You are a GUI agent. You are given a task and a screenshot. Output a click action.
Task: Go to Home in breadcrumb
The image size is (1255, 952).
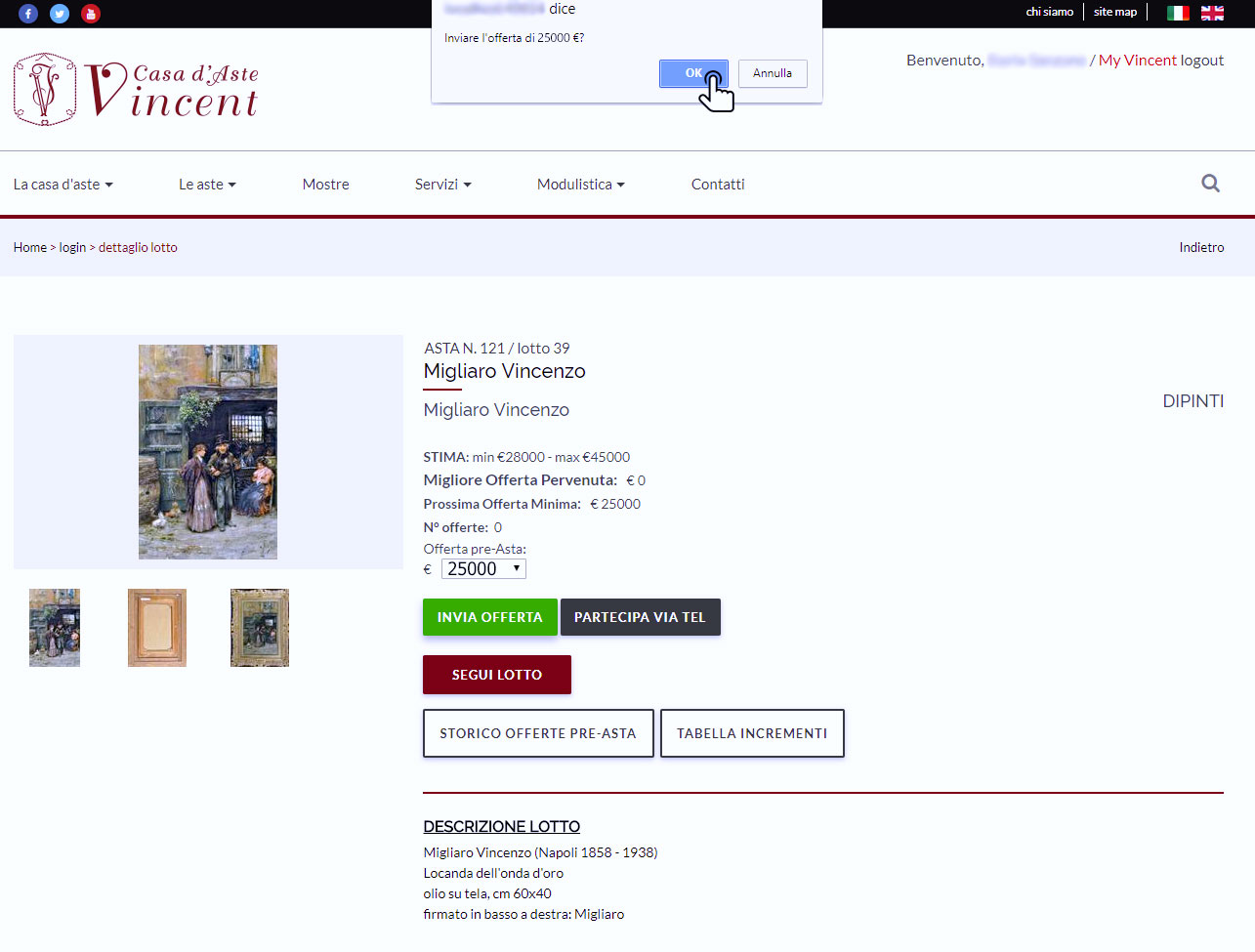30,248
